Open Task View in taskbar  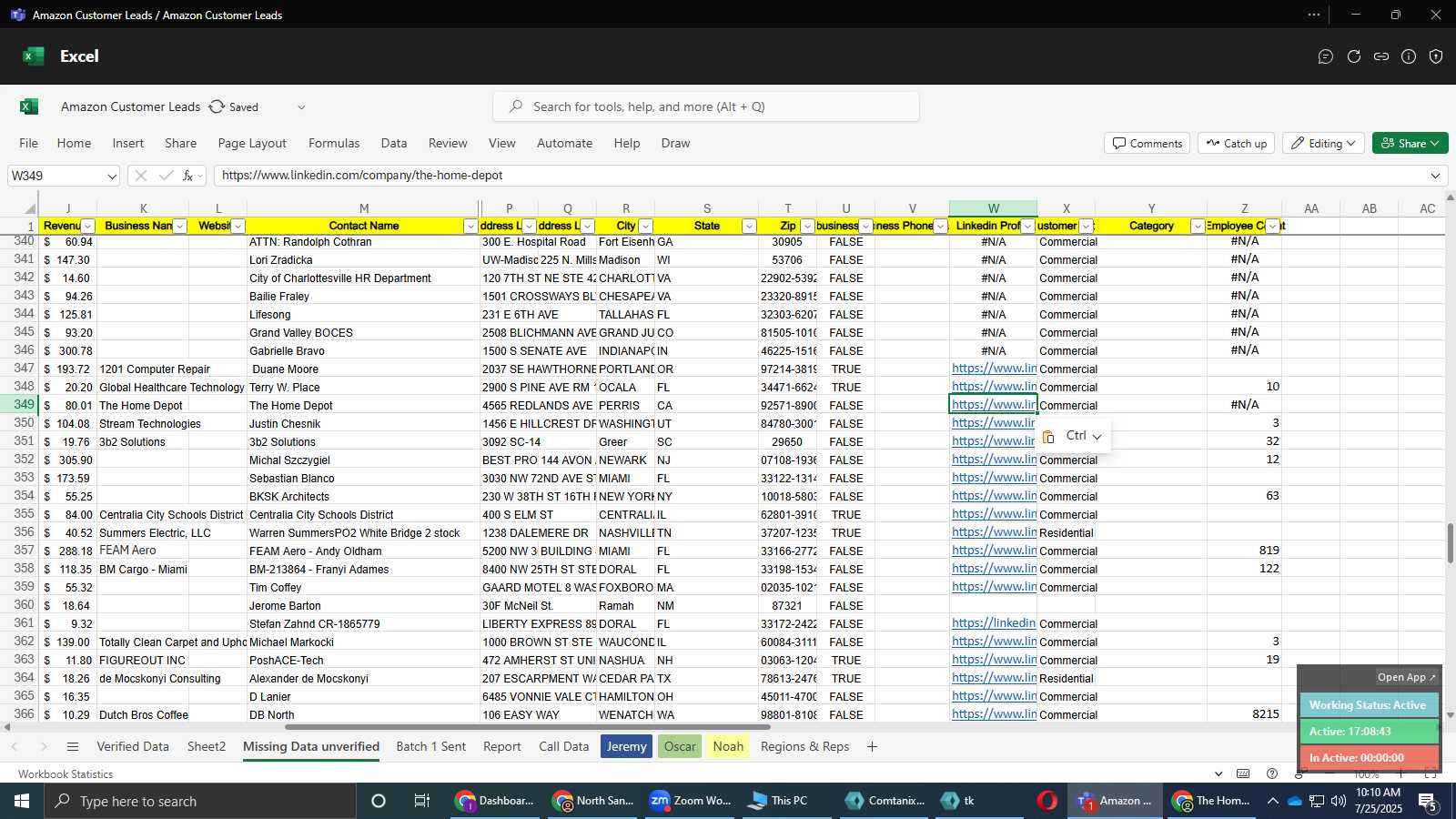tap(422, 801)
